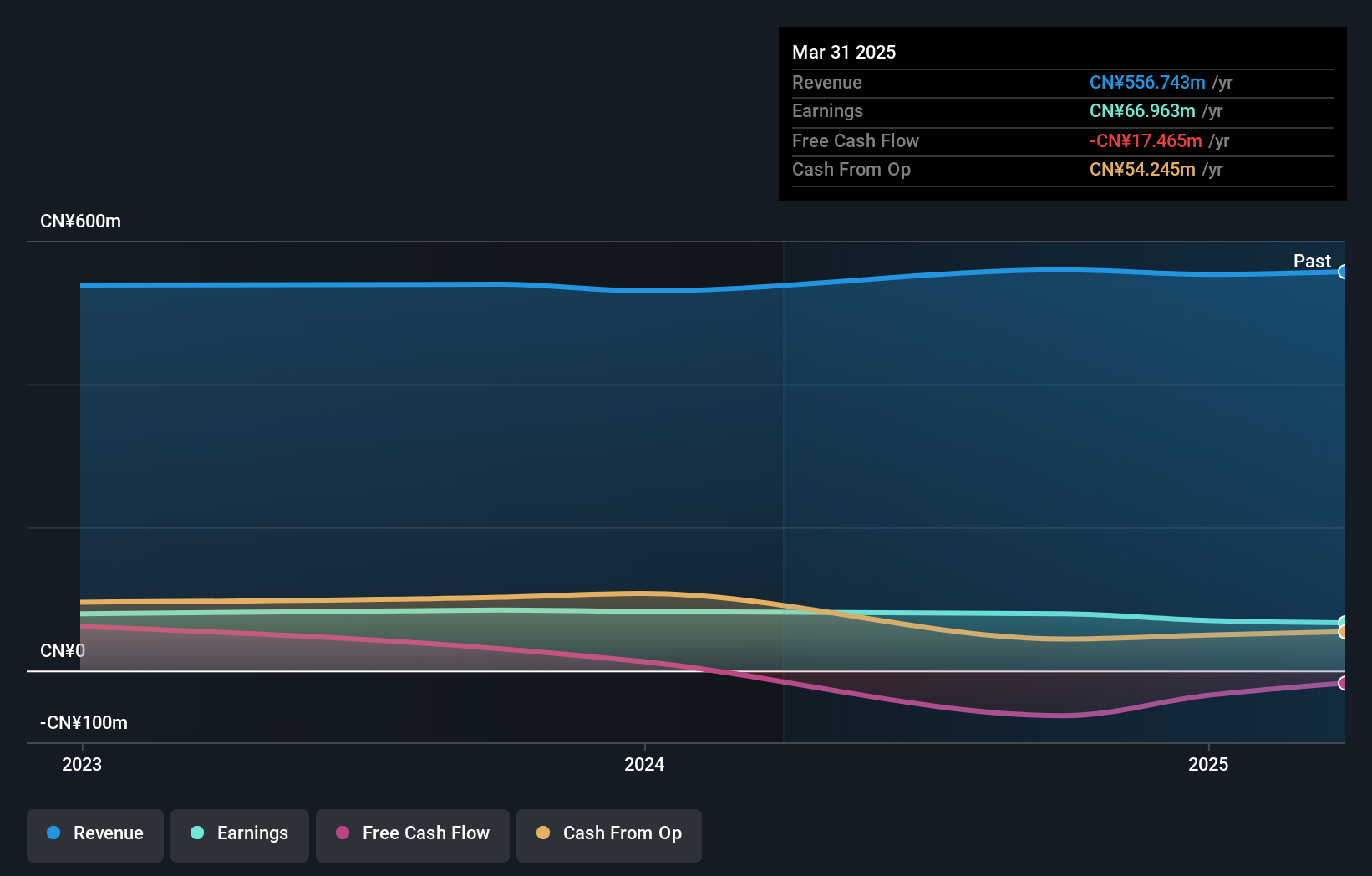The height and width of the screenshot is (876, 1372).
Task: Click the Revenue row label in tooltip
Action: (x=827, y=82)
